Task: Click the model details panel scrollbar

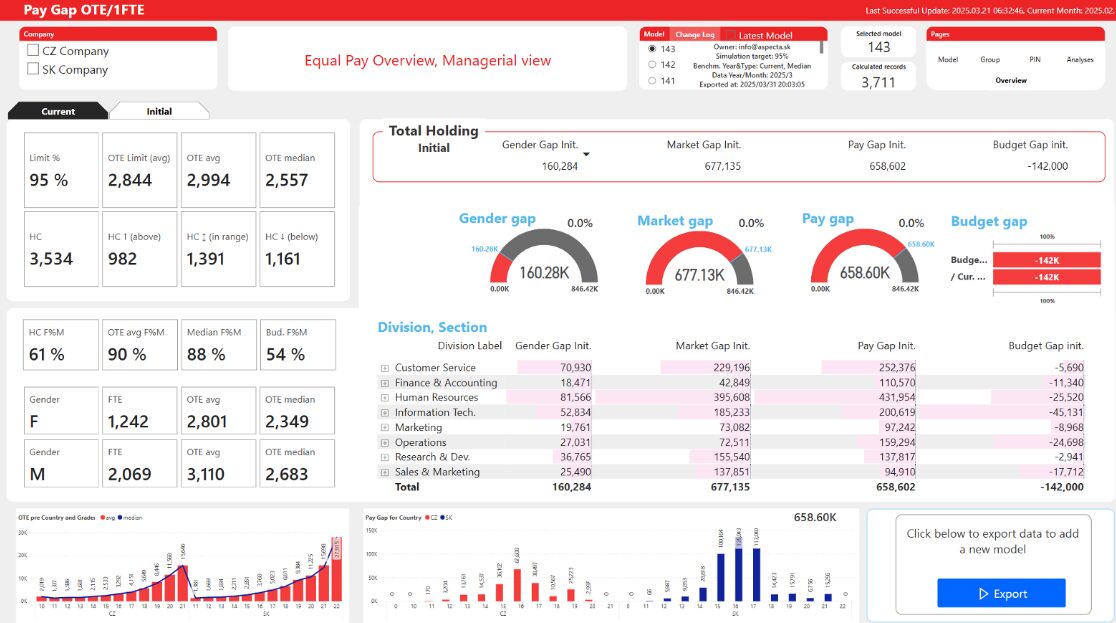Action: (822, 48)
